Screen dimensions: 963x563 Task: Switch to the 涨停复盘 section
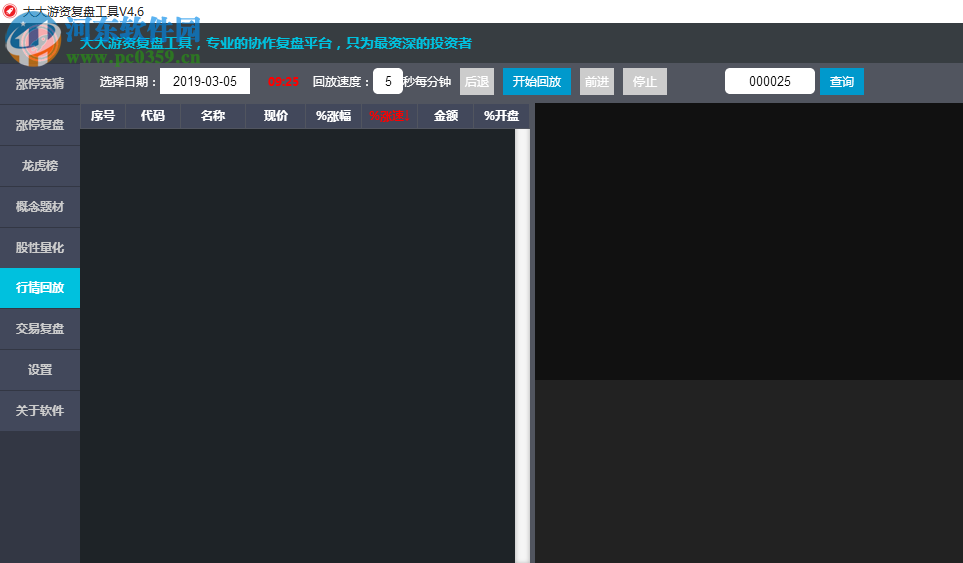click(40, 125)
